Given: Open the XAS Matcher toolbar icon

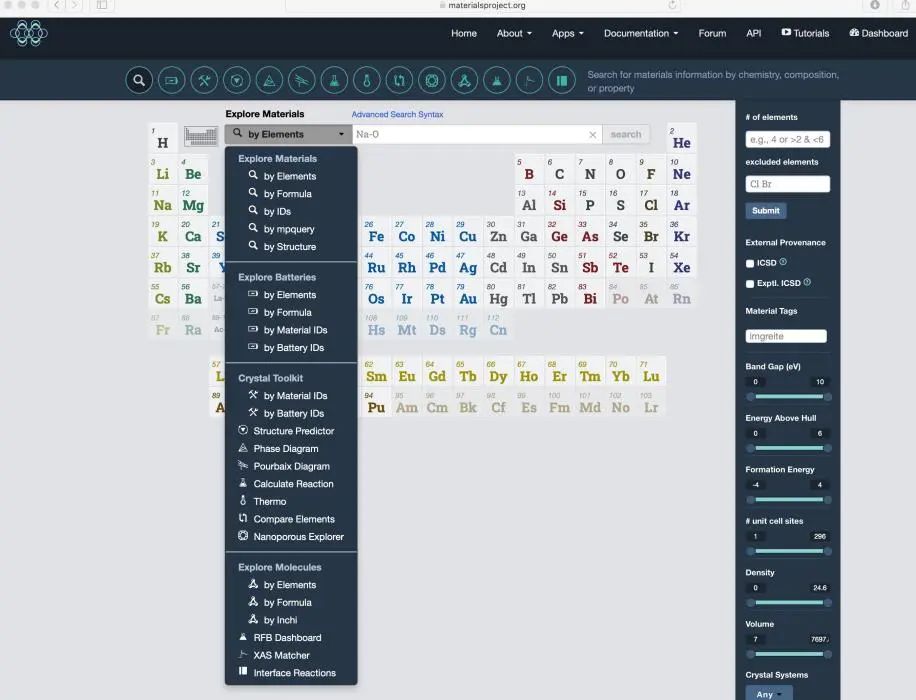Looking at the screenshot, I should [529, 81].
